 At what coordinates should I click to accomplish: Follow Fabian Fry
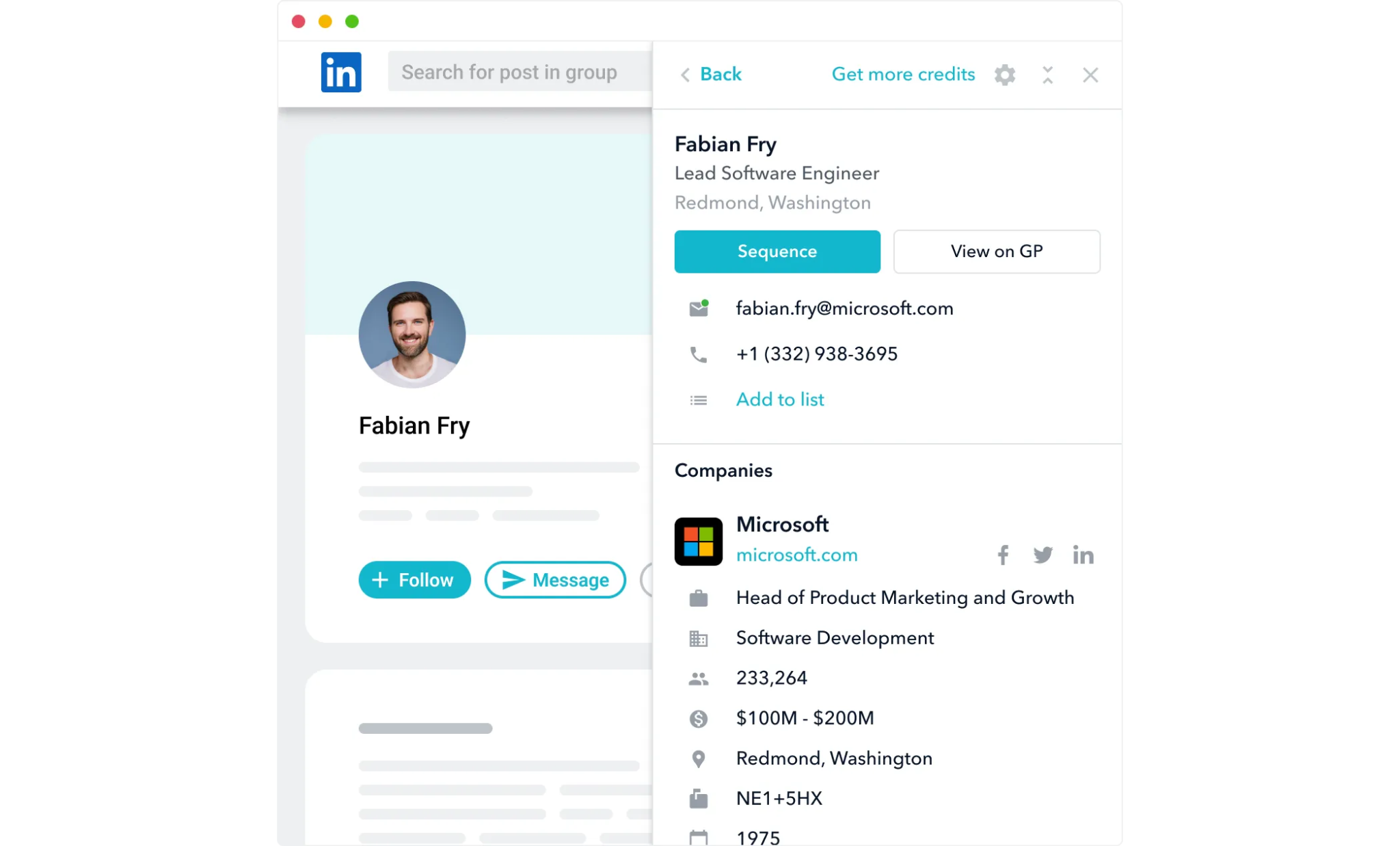click(414, 580)
